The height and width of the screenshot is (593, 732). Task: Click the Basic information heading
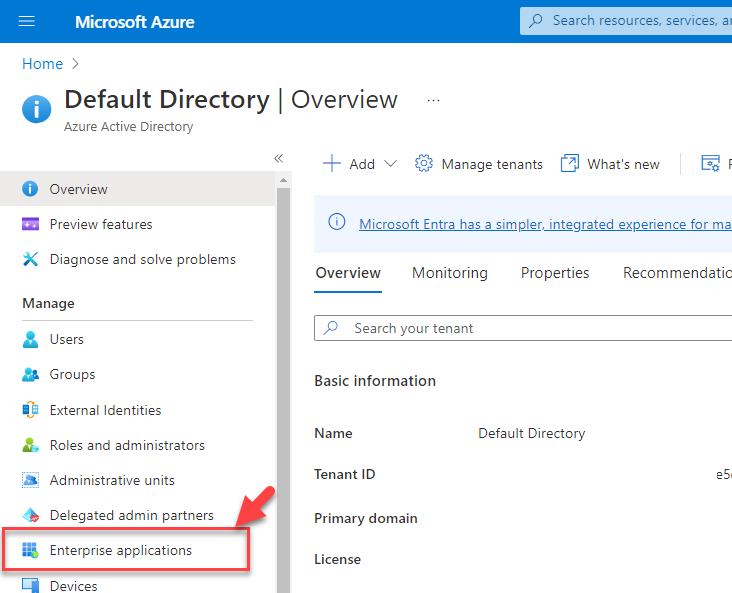pyautogui.click(x=375, y=381)
